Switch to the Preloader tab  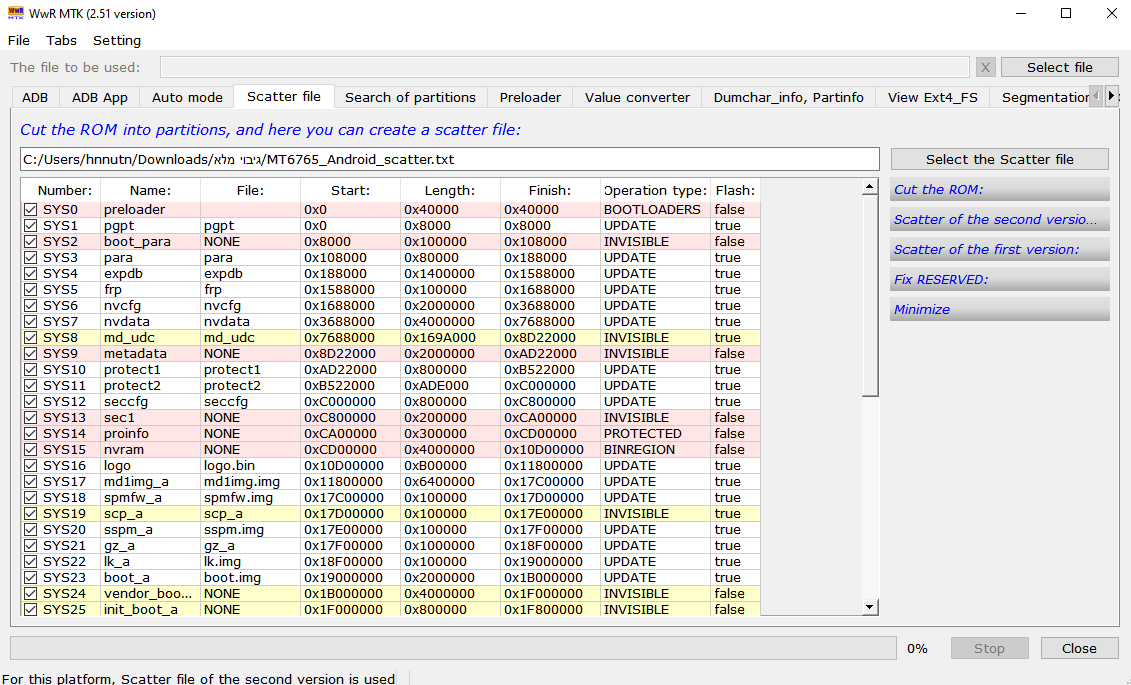click(x=530, y=97)
